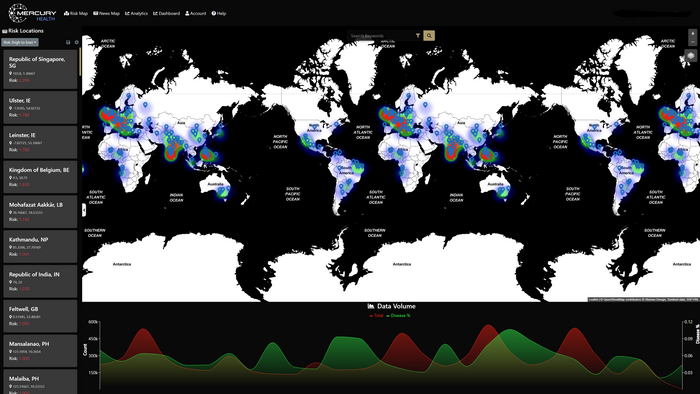
Task: Toggle the Total series in the chart legend
Action: (x=376, y=315)
